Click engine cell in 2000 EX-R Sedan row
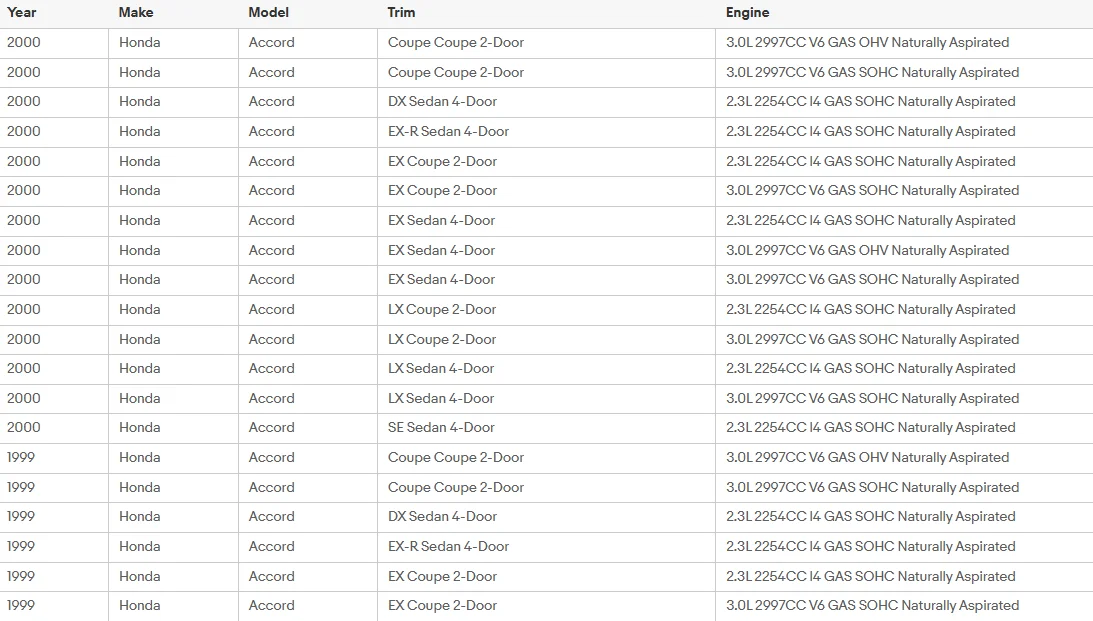 coord(904,132)
